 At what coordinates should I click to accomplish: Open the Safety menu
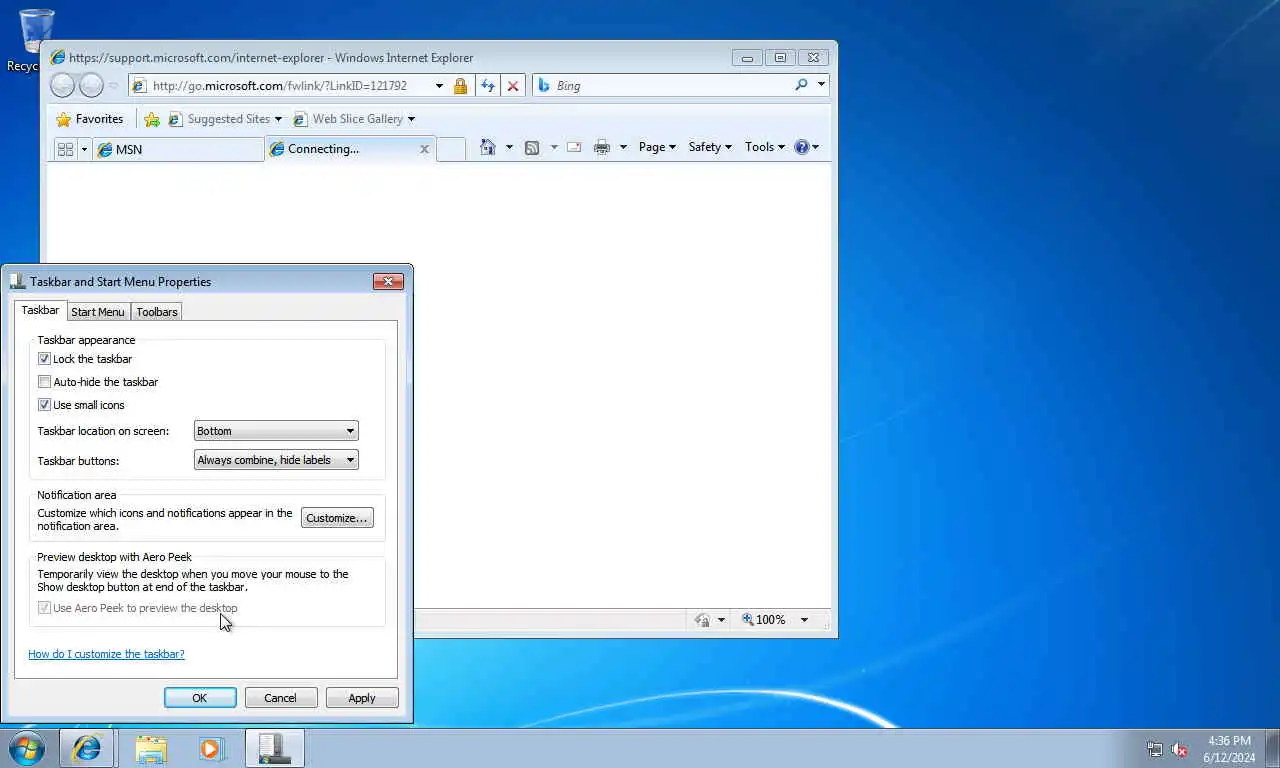[x=710, y=147]
